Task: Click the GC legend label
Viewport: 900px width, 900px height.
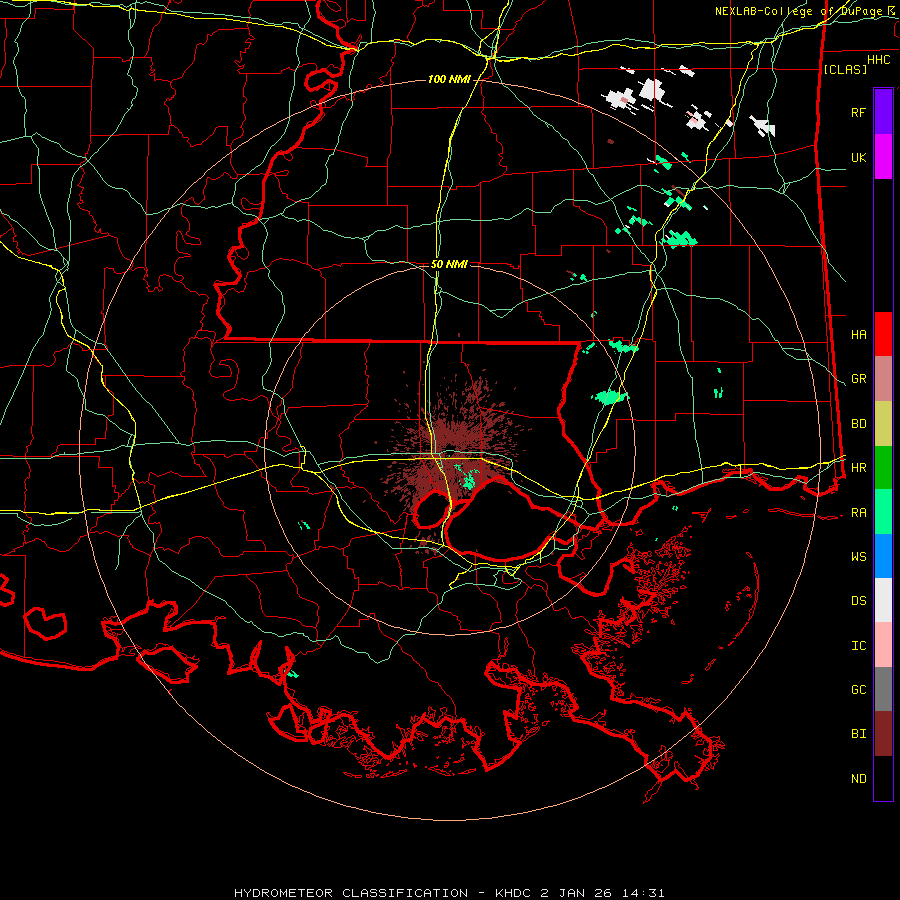Action: point(858,689)
